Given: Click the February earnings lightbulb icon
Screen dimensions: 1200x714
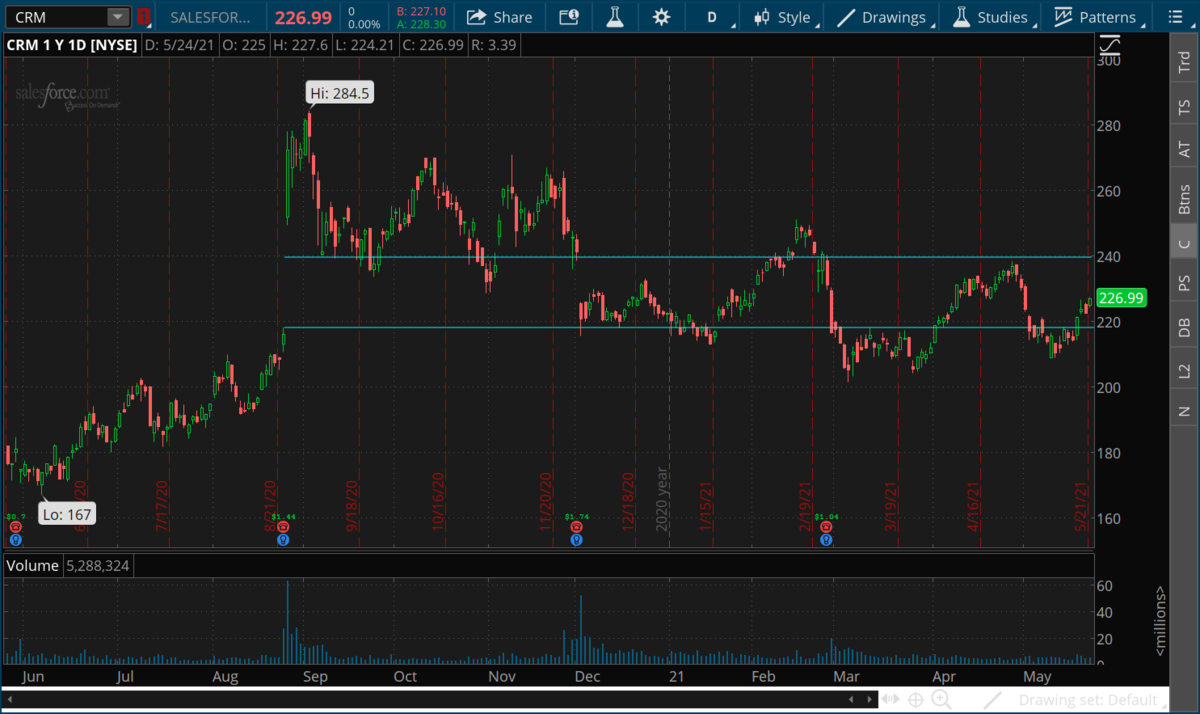Looking at the screenshot, I should click(x=825, y=540).
